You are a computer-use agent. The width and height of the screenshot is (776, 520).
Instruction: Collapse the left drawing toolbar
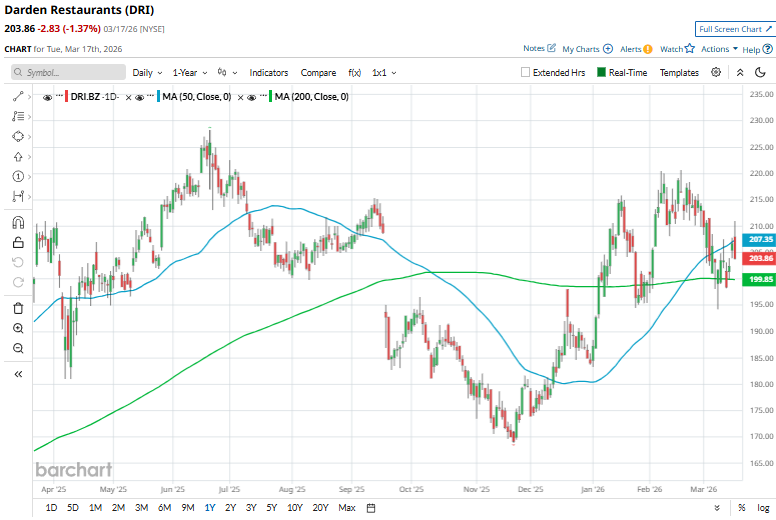18,373
